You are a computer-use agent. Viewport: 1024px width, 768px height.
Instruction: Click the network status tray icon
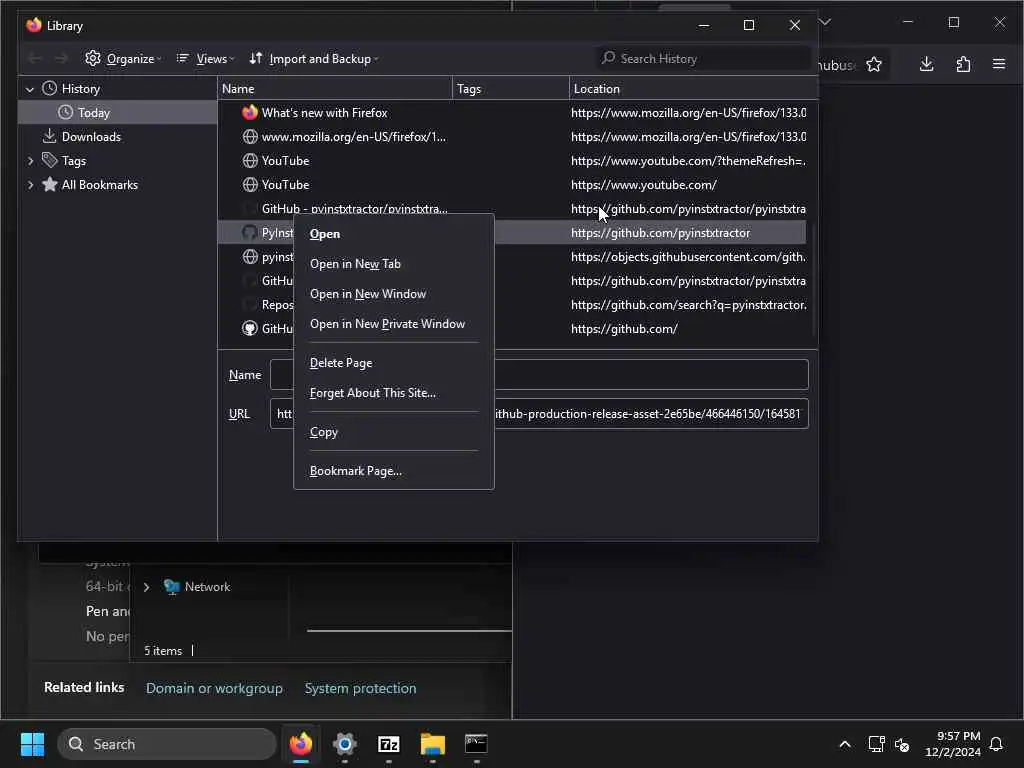(876, 744)
